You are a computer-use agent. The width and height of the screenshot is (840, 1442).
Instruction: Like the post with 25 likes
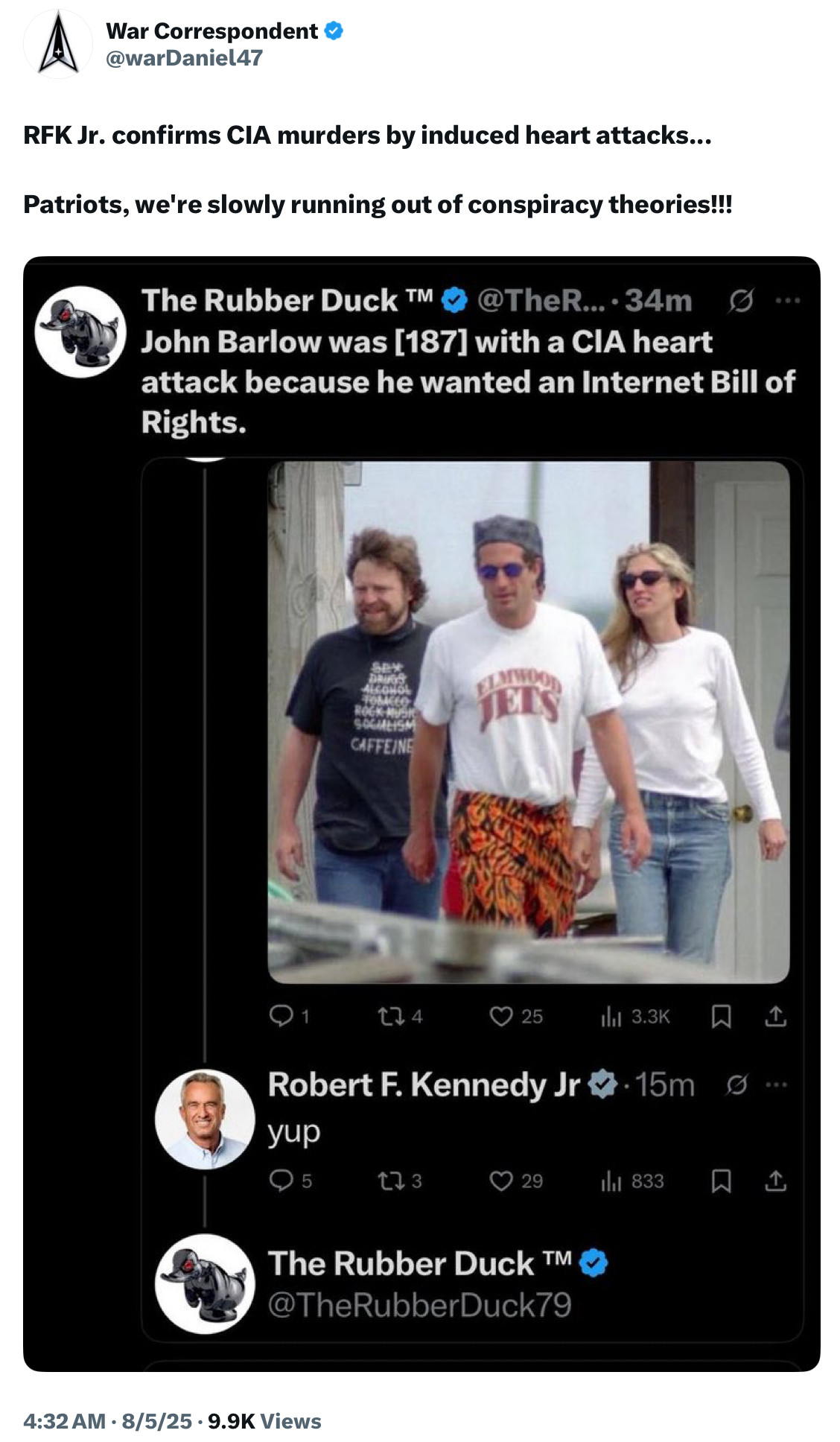[x=501, y=1016]
